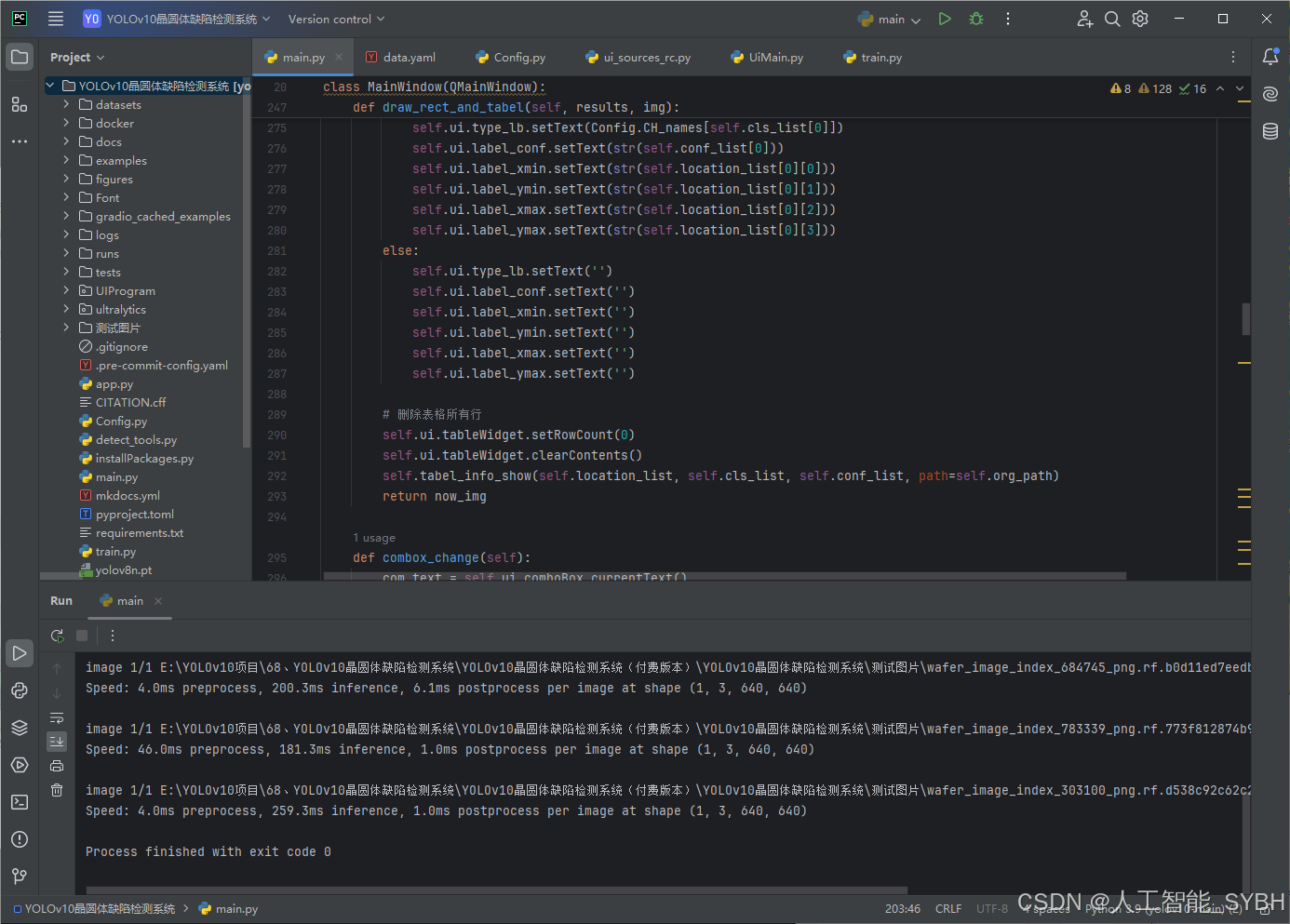Close the main.py editor tab

(339, 57)
